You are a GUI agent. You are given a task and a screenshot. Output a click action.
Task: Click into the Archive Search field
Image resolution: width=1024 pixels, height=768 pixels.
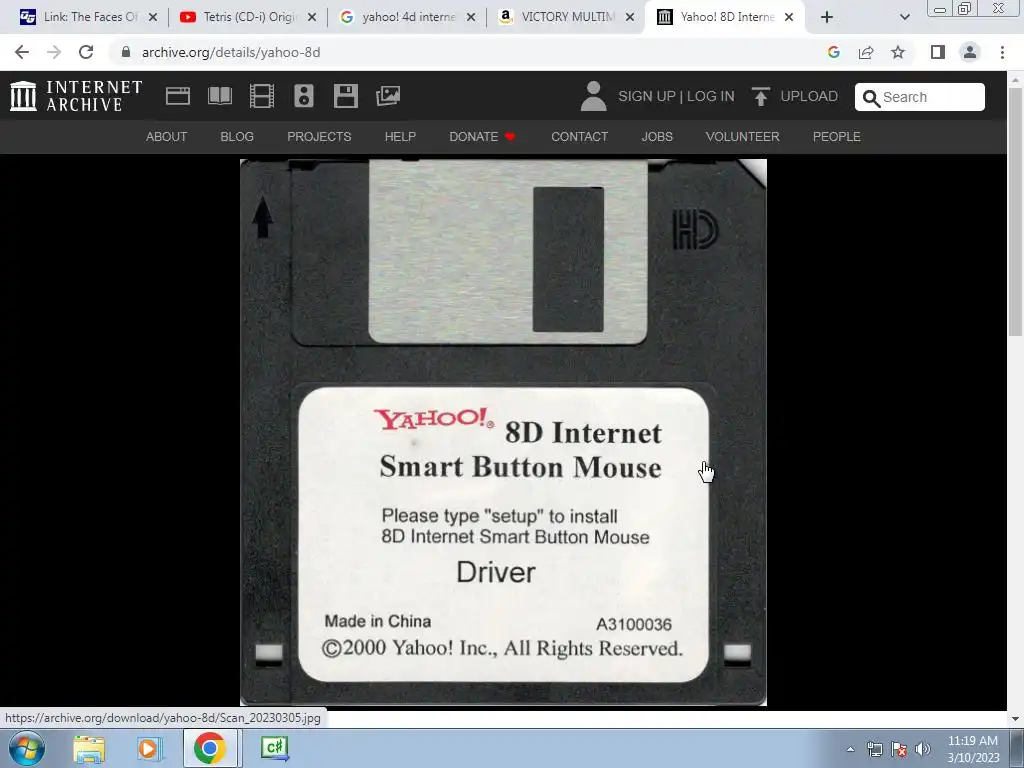pyautogui.click(x=920, y=97)
